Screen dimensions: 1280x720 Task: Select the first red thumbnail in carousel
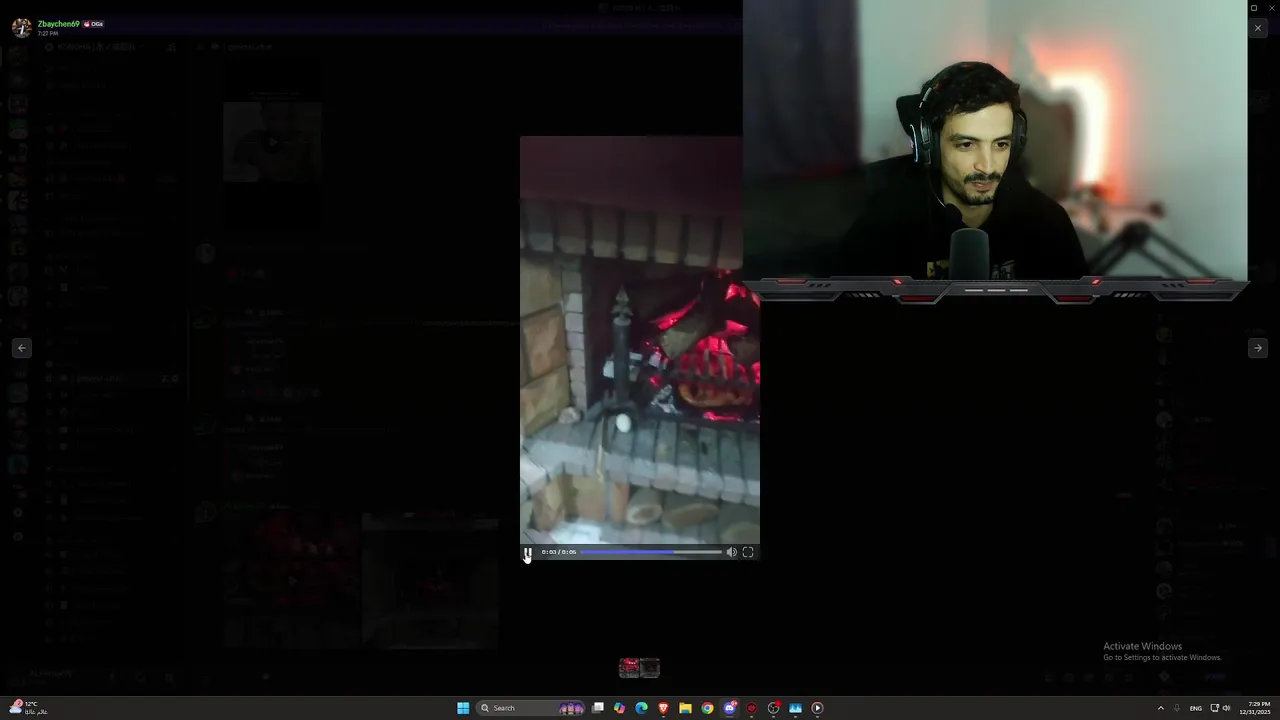pyautogui.click(x=629, y=667)
